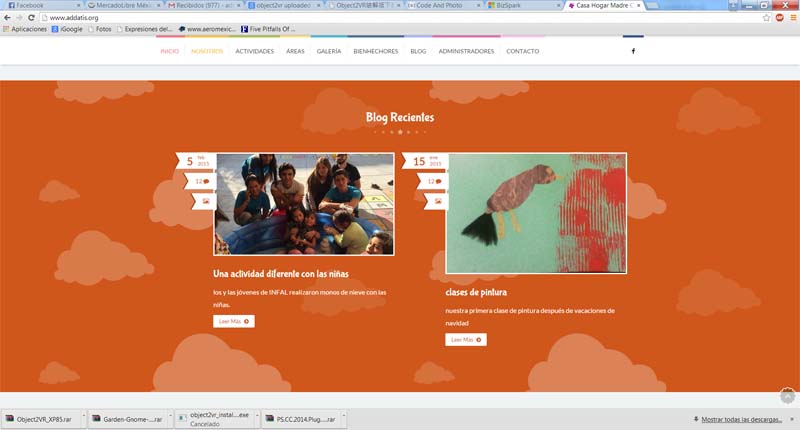The image size is (800, 430).
Task: Open the Chrome menu hamburger icon
Action: pyautogui.click(x=791, y=18)
